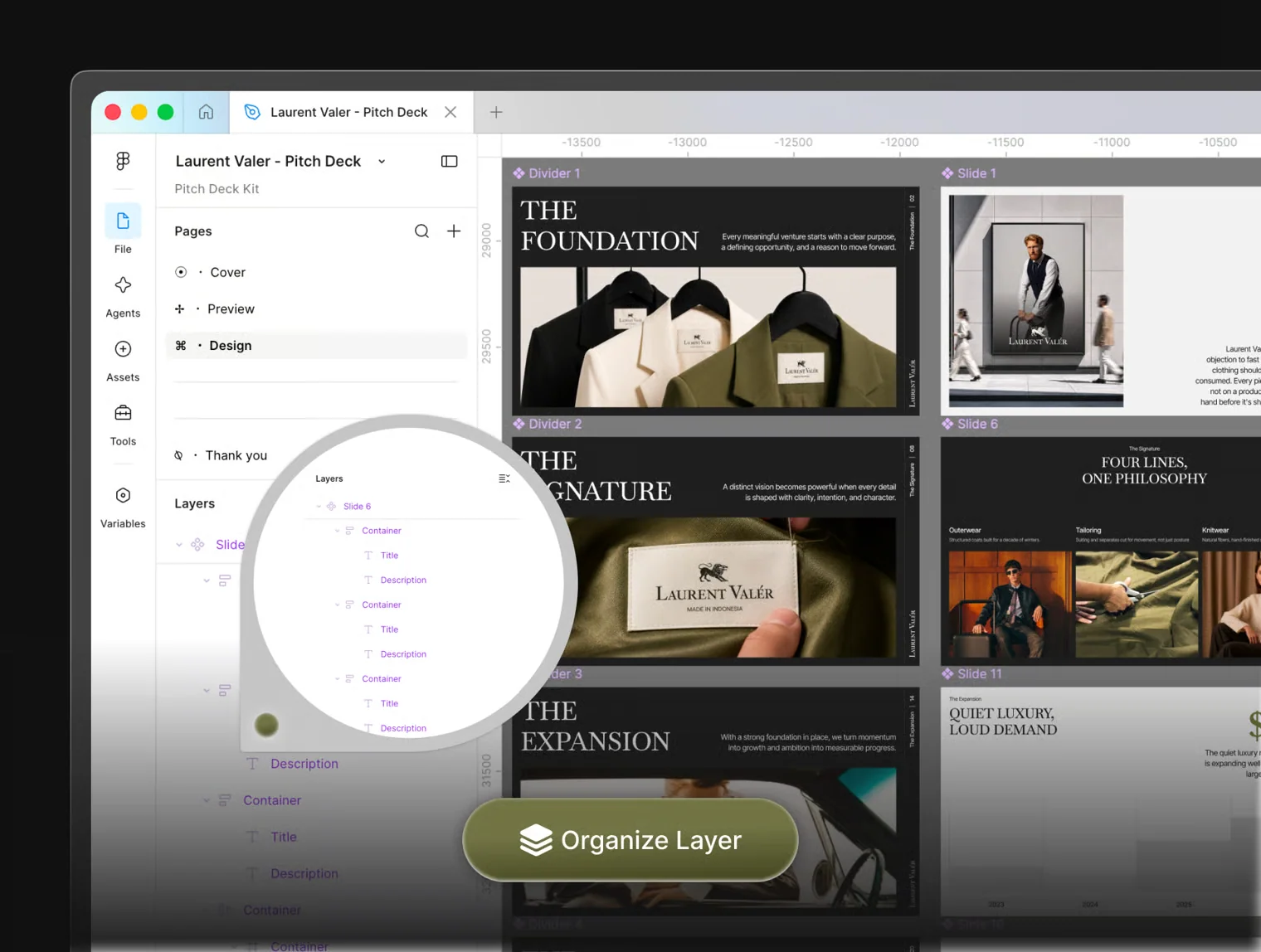This screenshot has height=952, width=1261.
Task: Open the Agents panel icon
Action: [123, 285]
